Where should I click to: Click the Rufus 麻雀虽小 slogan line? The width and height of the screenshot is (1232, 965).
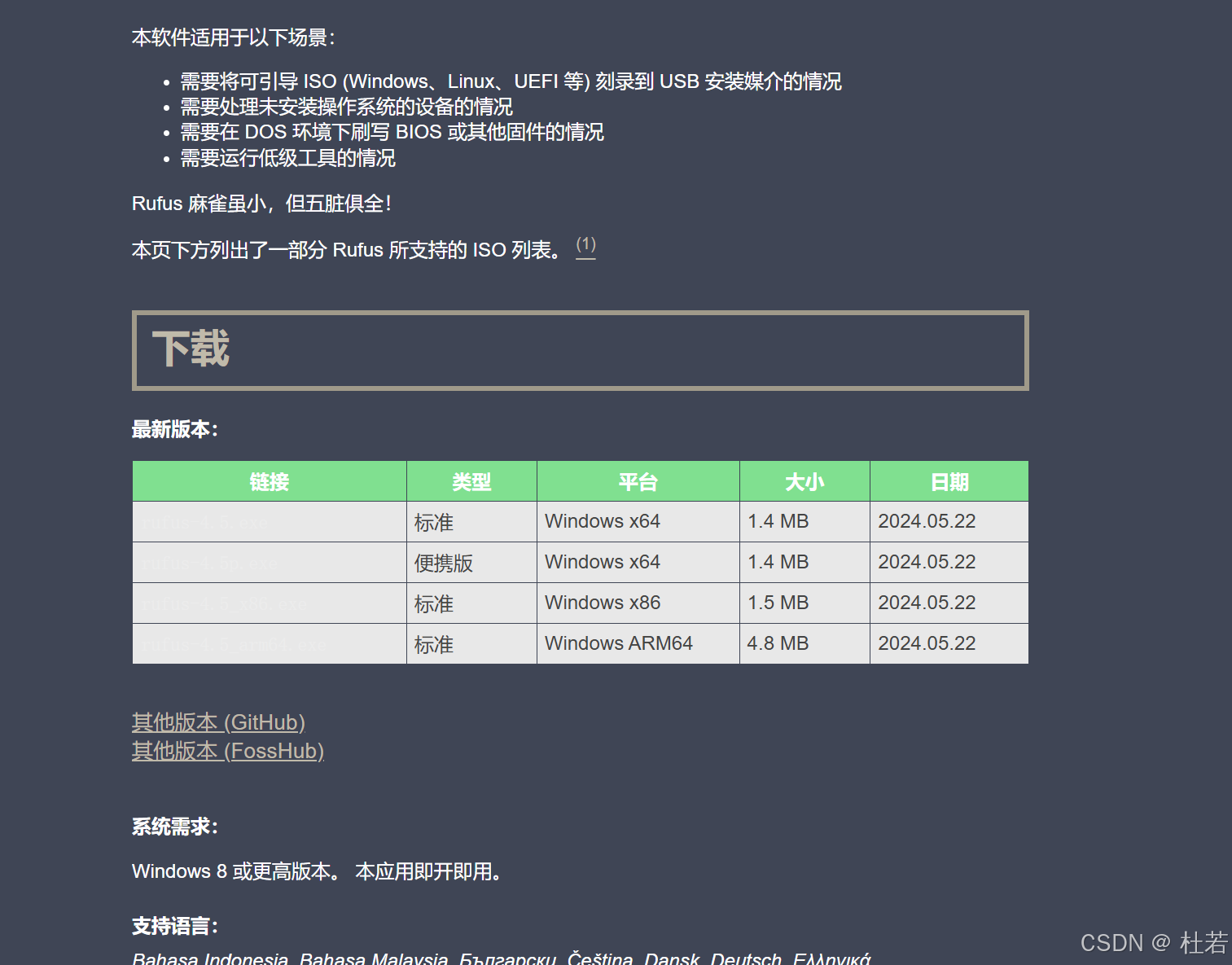click(261, 204)
